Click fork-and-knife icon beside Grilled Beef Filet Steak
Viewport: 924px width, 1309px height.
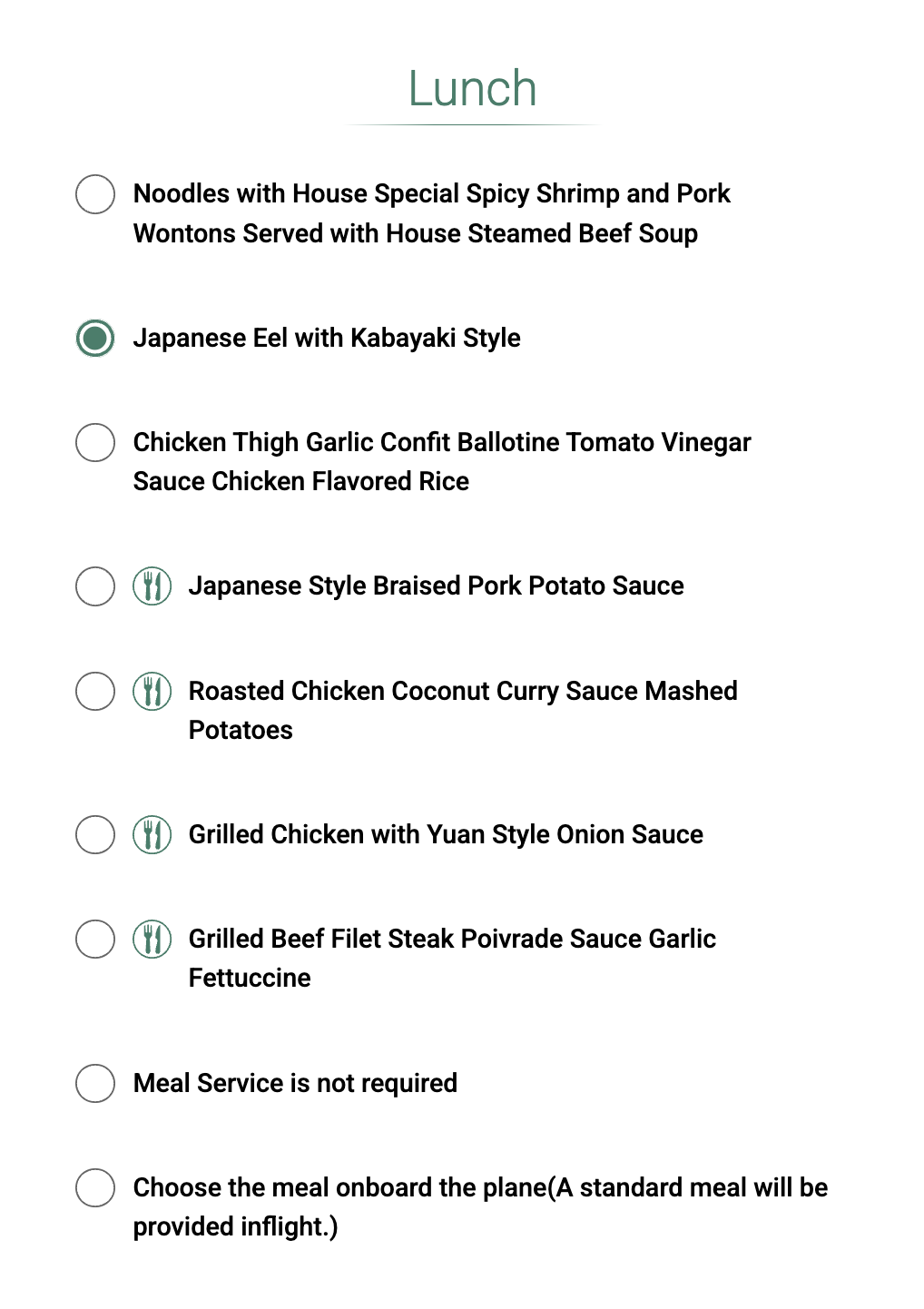point(152,940)
